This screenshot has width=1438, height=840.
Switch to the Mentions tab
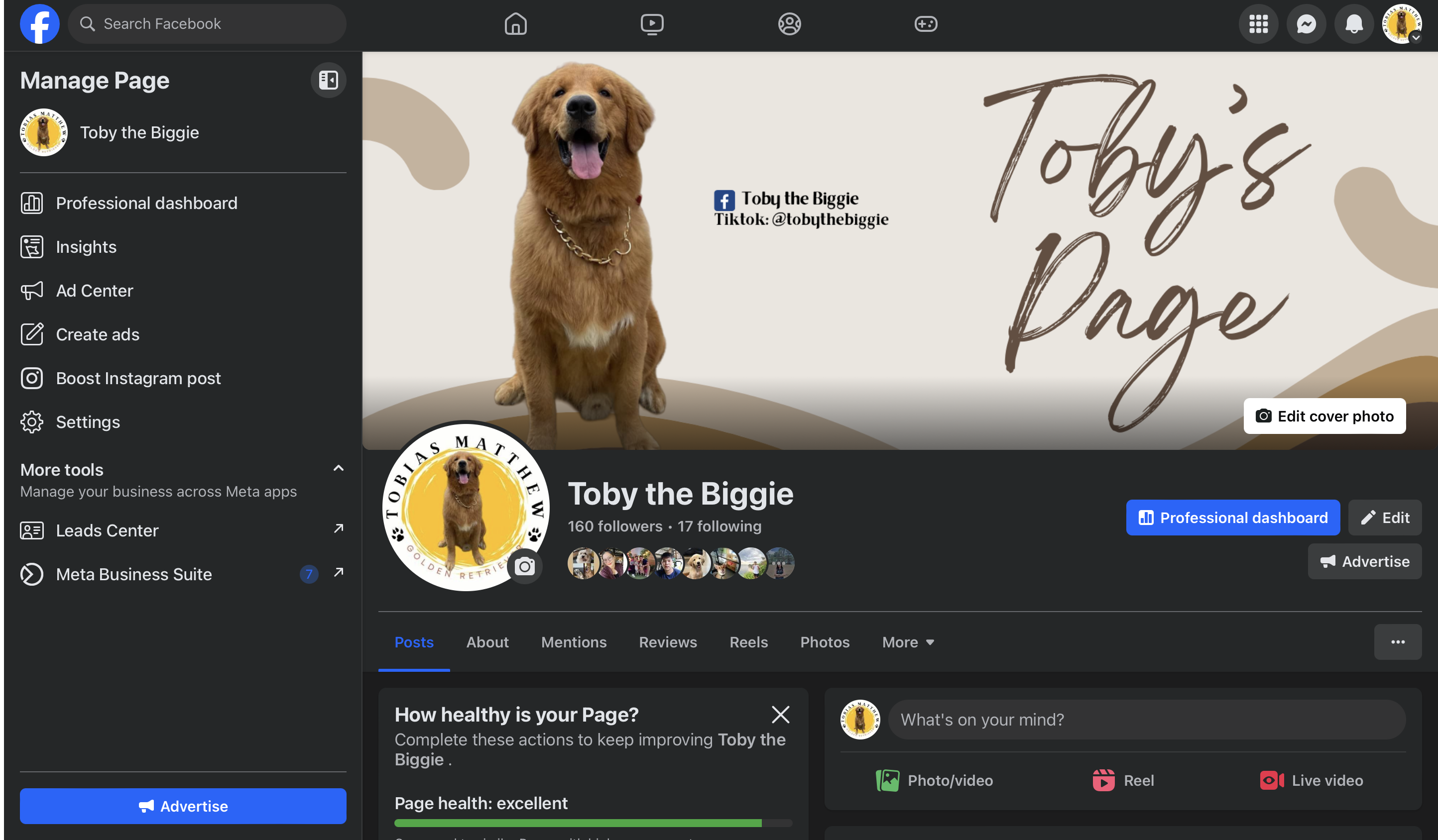(x=574, y=642)
